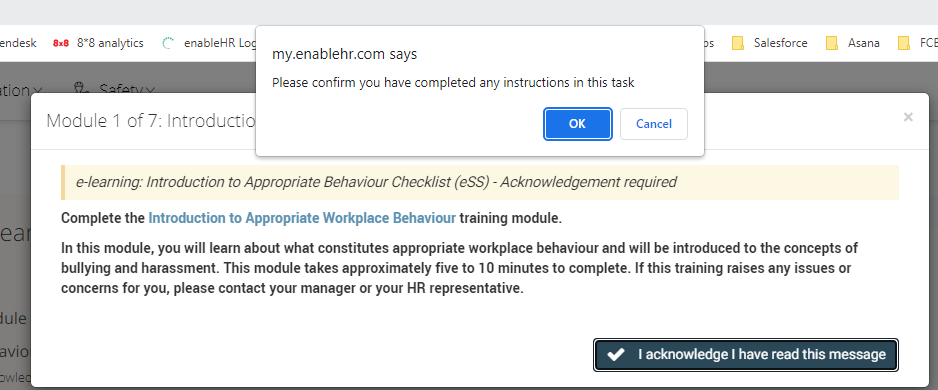The width and height of the screenshot is (938, 390).
Task: Click the enableHR green bookmark icon
Action: 168,43
